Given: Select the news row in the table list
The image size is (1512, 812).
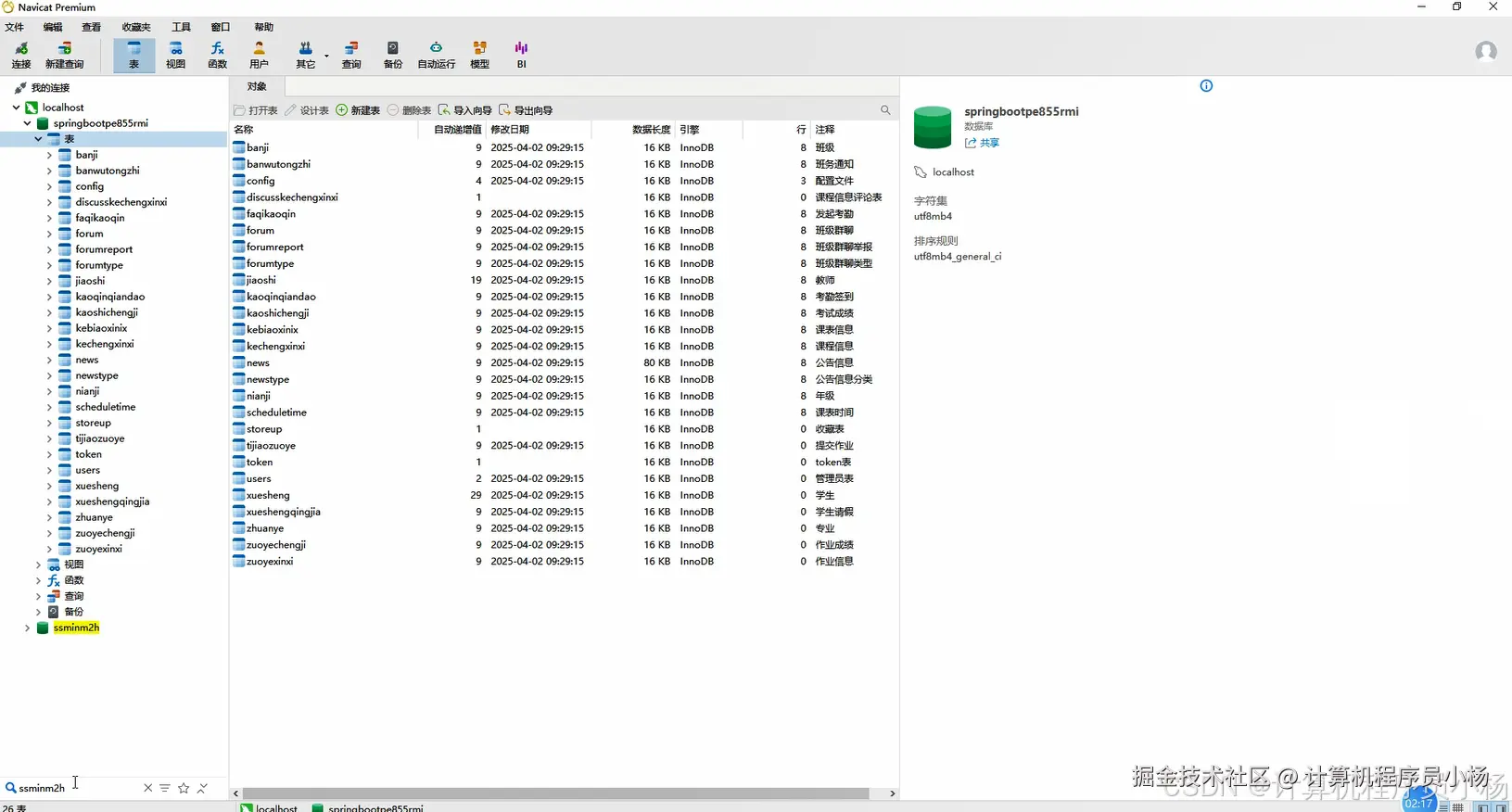Looking at the screenshot, I should click(x=564, y=362).
